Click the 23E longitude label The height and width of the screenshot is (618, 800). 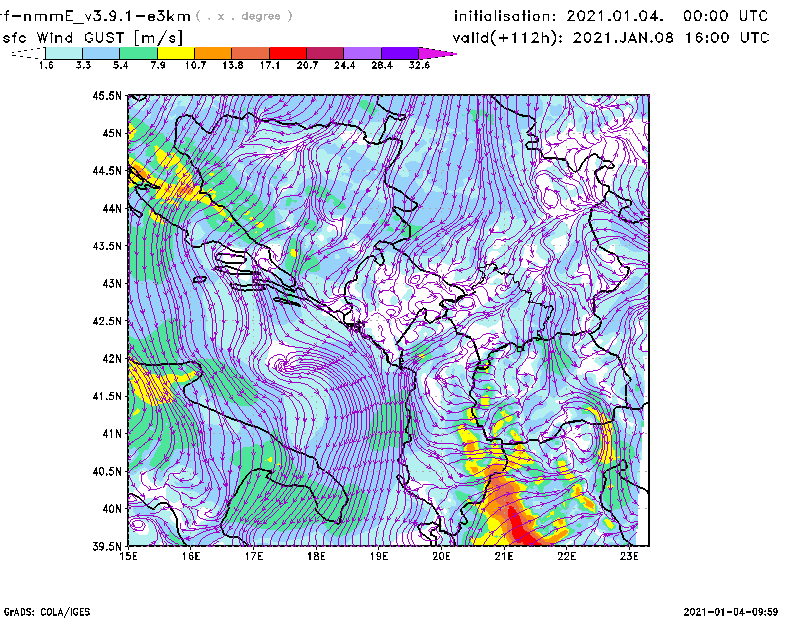coord(629,556)
